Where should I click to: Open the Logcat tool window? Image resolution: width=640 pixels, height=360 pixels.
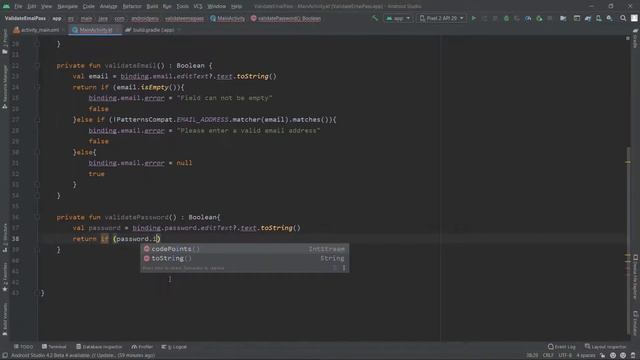pos(174,347)
